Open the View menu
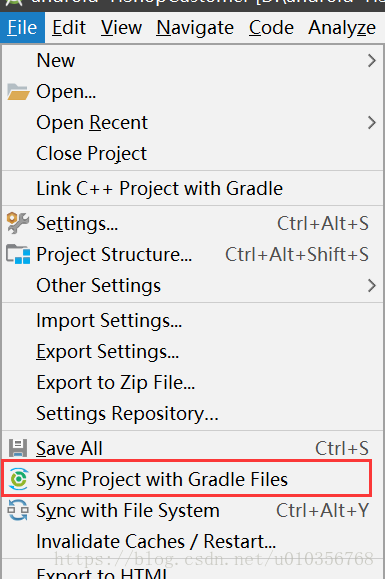Viewport: 385px width, 579px height. 121,28
